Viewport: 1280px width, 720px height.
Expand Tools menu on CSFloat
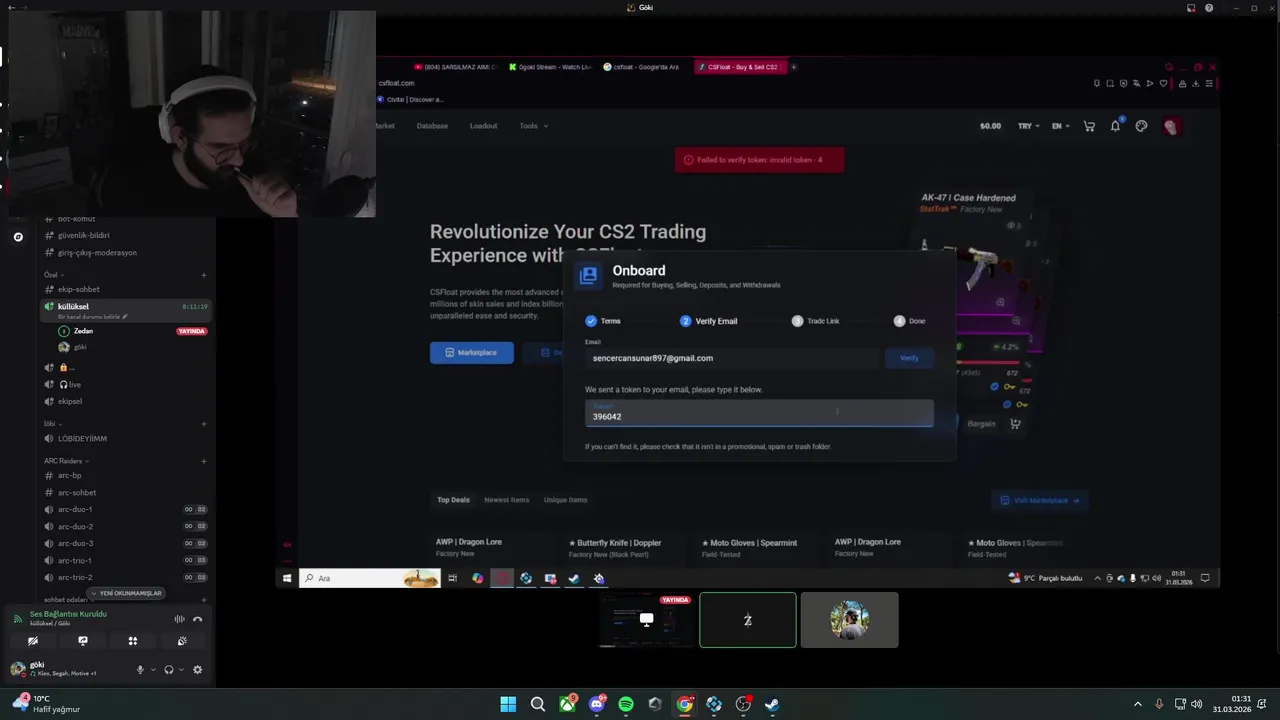(533, 126)
